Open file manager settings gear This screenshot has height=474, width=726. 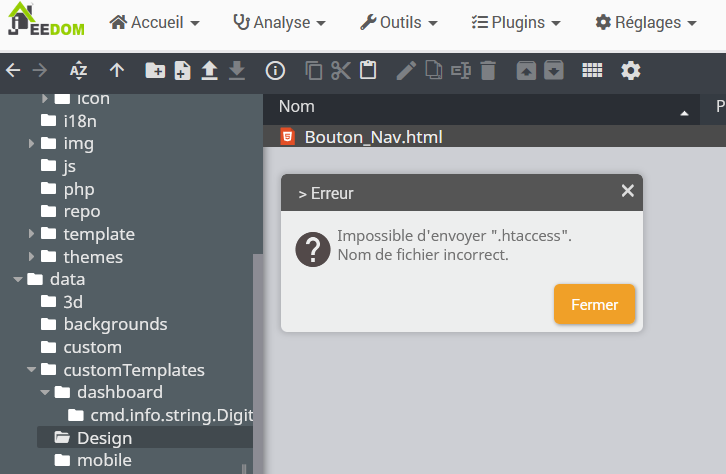coord(630,70)
